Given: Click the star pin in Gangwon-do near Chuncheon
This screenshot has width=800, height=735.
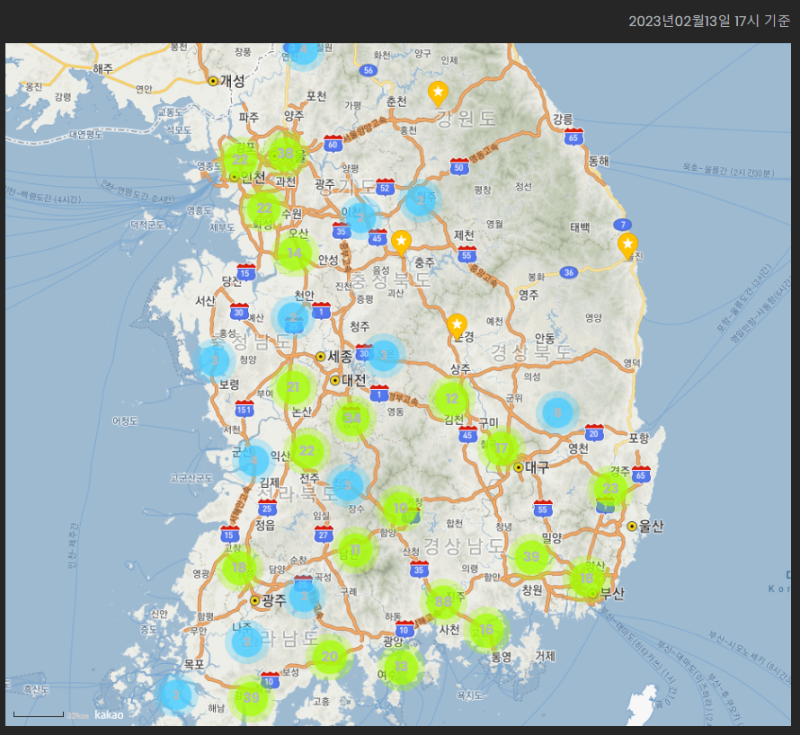Looking at the screenshot, I should 438,93.
